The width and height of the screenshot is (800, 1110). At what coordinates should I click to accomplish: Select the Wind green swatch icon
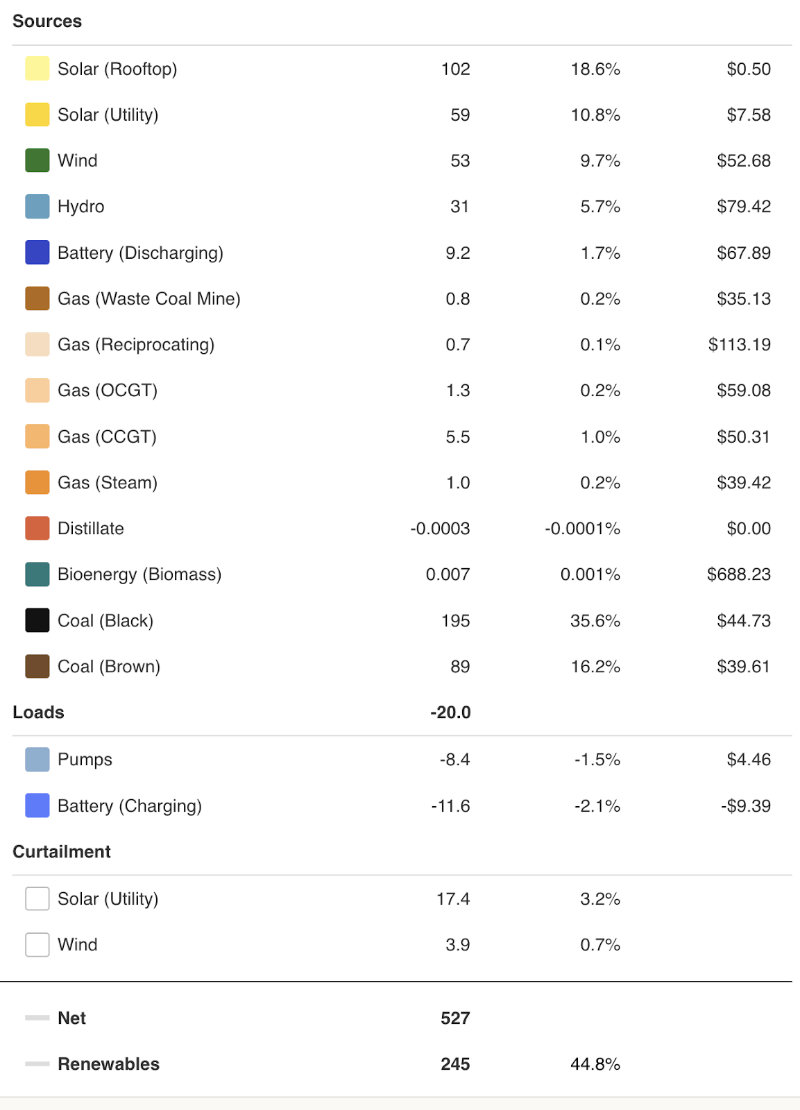coord(36,160)
